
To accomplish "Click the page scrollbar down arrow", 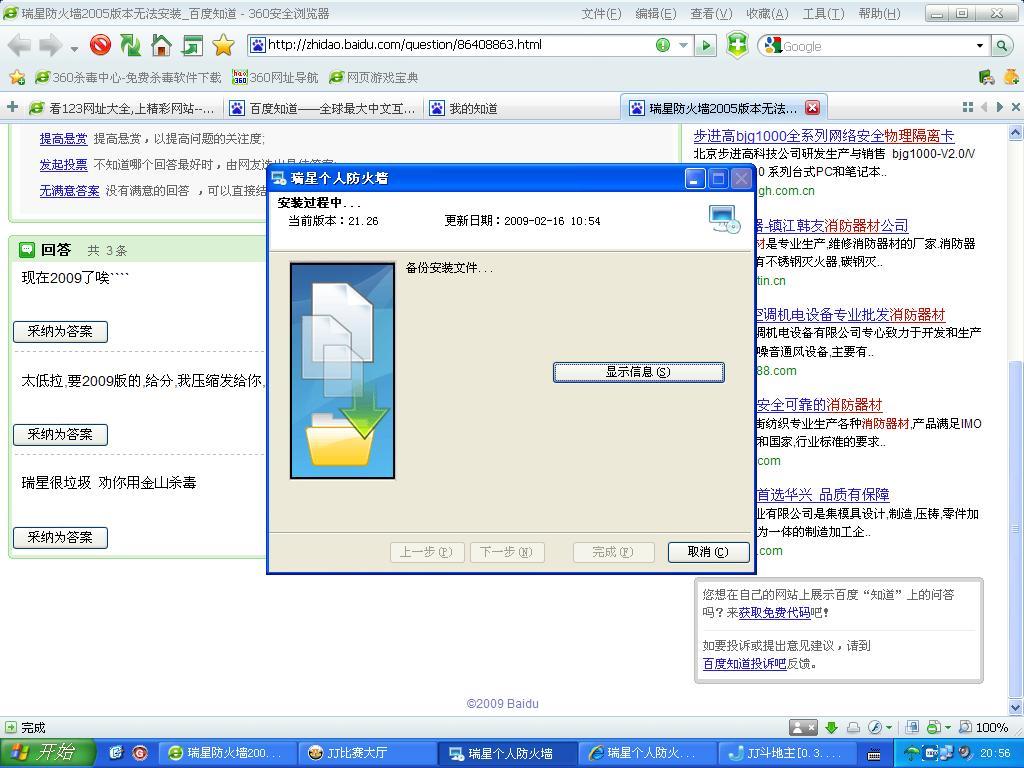I will pos(1016,707).
